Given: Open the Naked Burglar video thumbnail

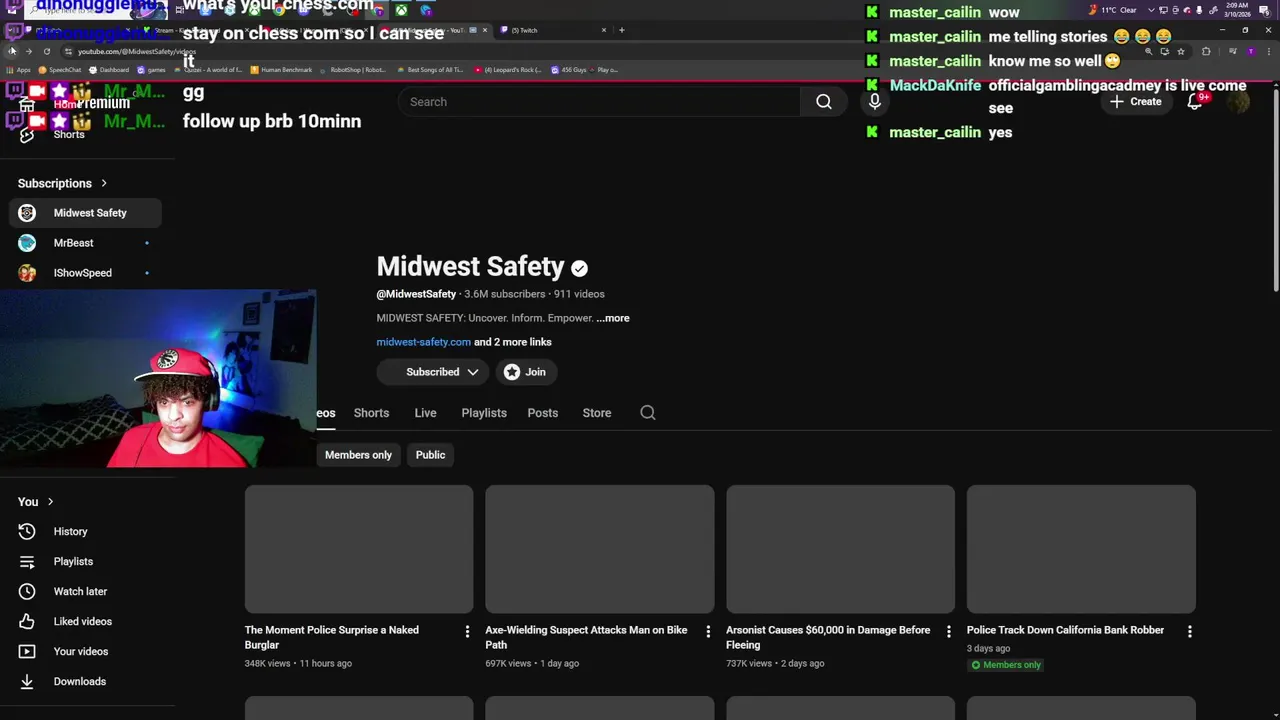Looking at the screenshot, I should (359, 549).
